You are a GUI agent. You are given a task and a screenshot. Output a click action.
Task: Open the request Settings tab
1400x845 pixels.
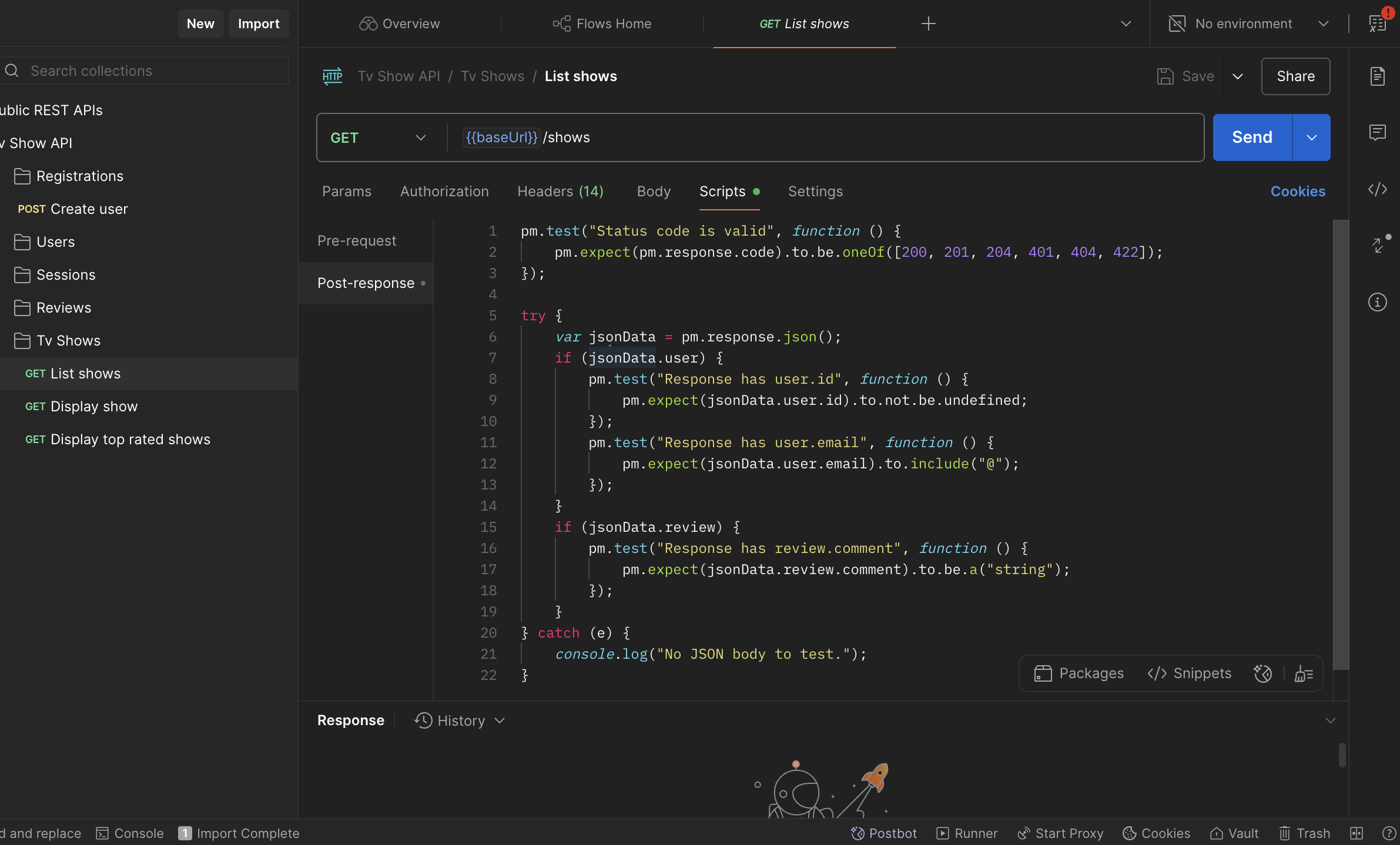(815, 192)
